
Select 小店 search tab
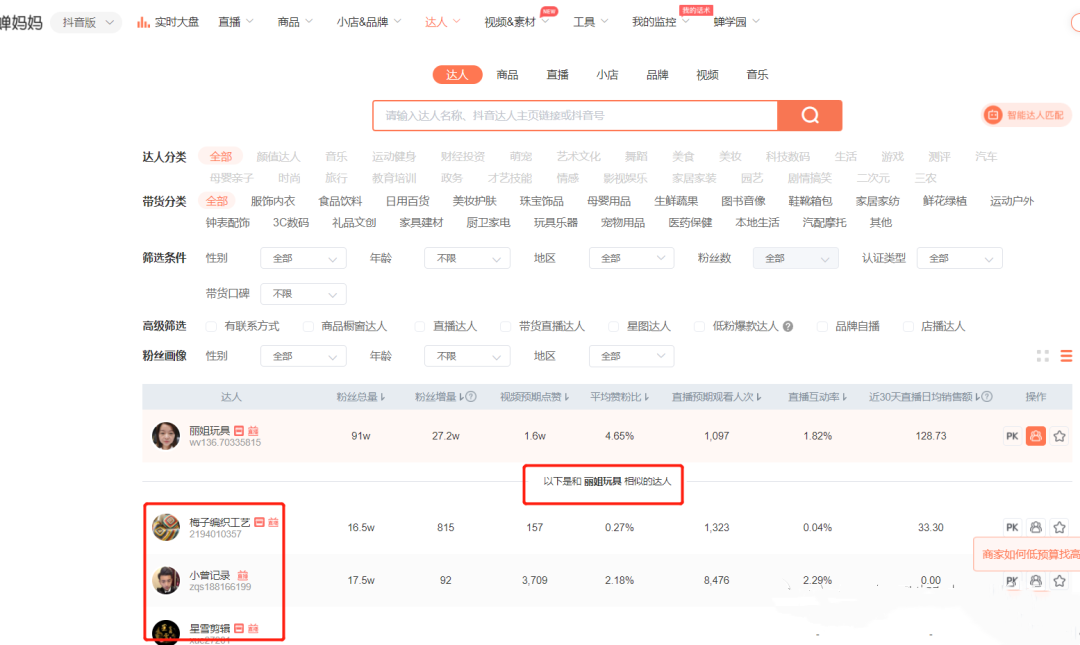pos(608,74)
